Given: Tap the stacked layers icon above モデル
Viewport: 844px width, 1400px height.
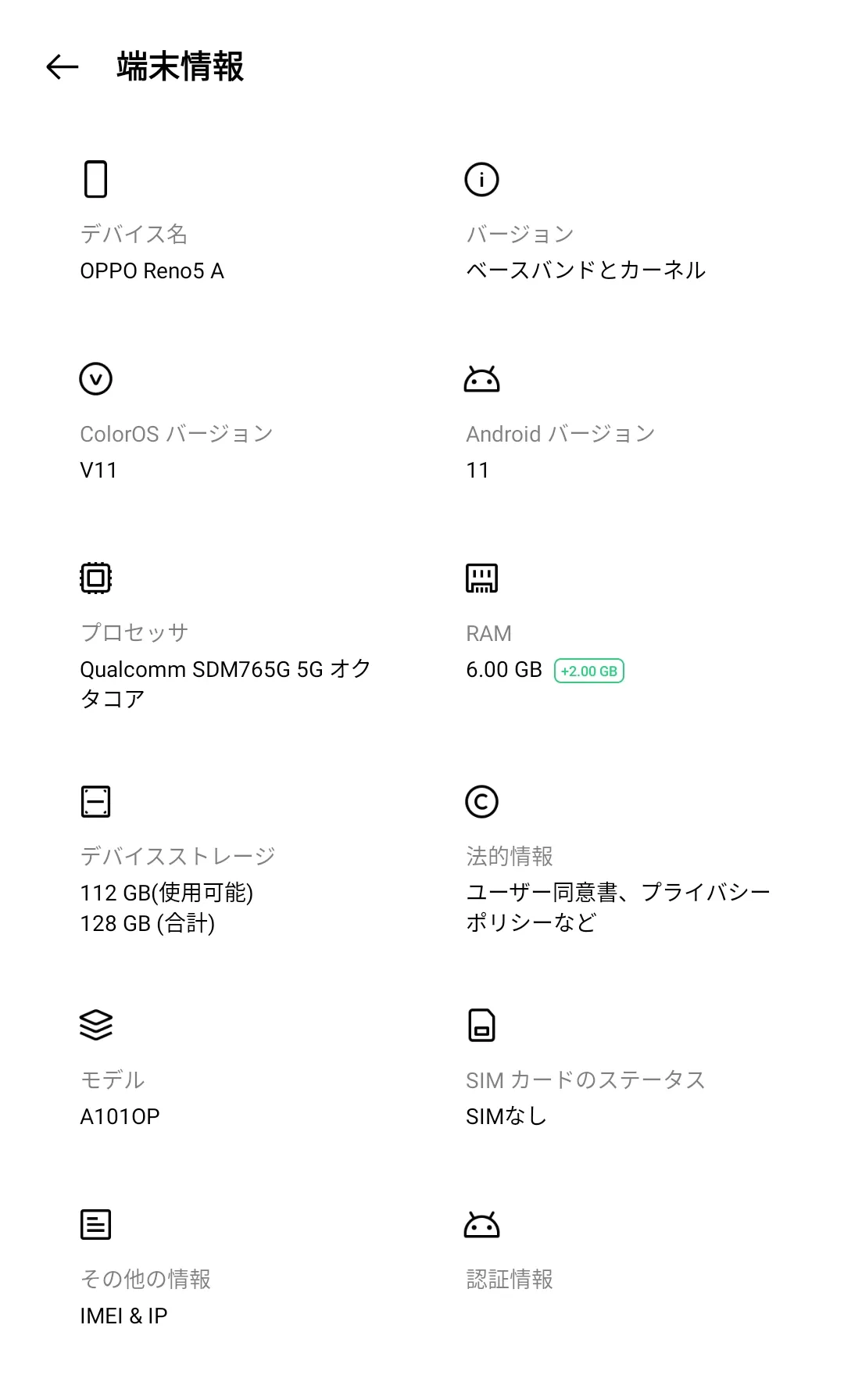Looking at the screenshot, I should tap(95, 1026).
